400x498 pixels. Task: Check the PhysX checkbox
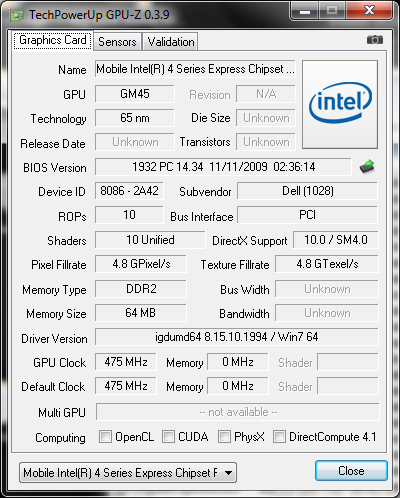(224, 437)
